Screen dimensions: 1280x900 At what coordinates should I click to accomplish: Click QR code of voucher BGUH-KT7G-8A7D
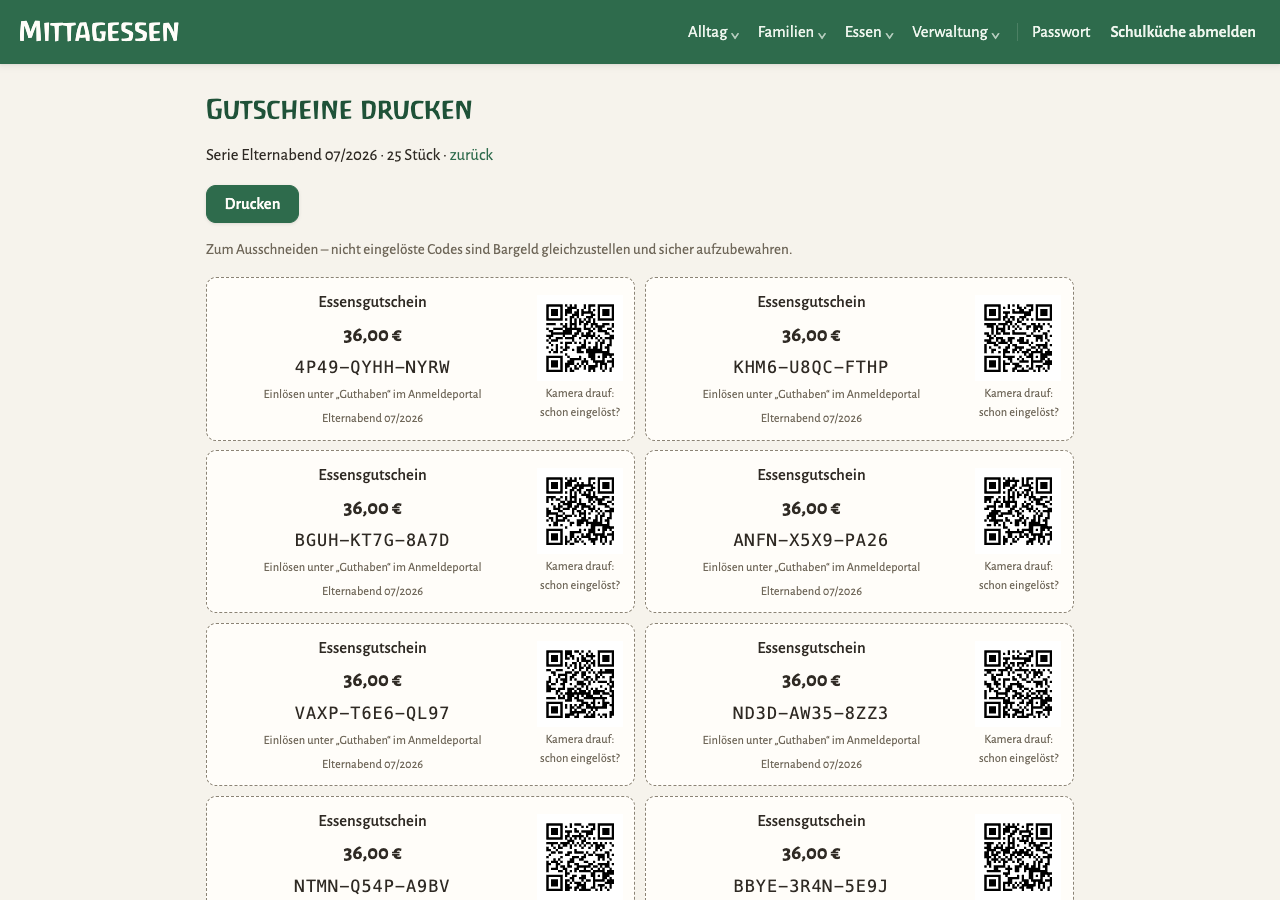580,511
